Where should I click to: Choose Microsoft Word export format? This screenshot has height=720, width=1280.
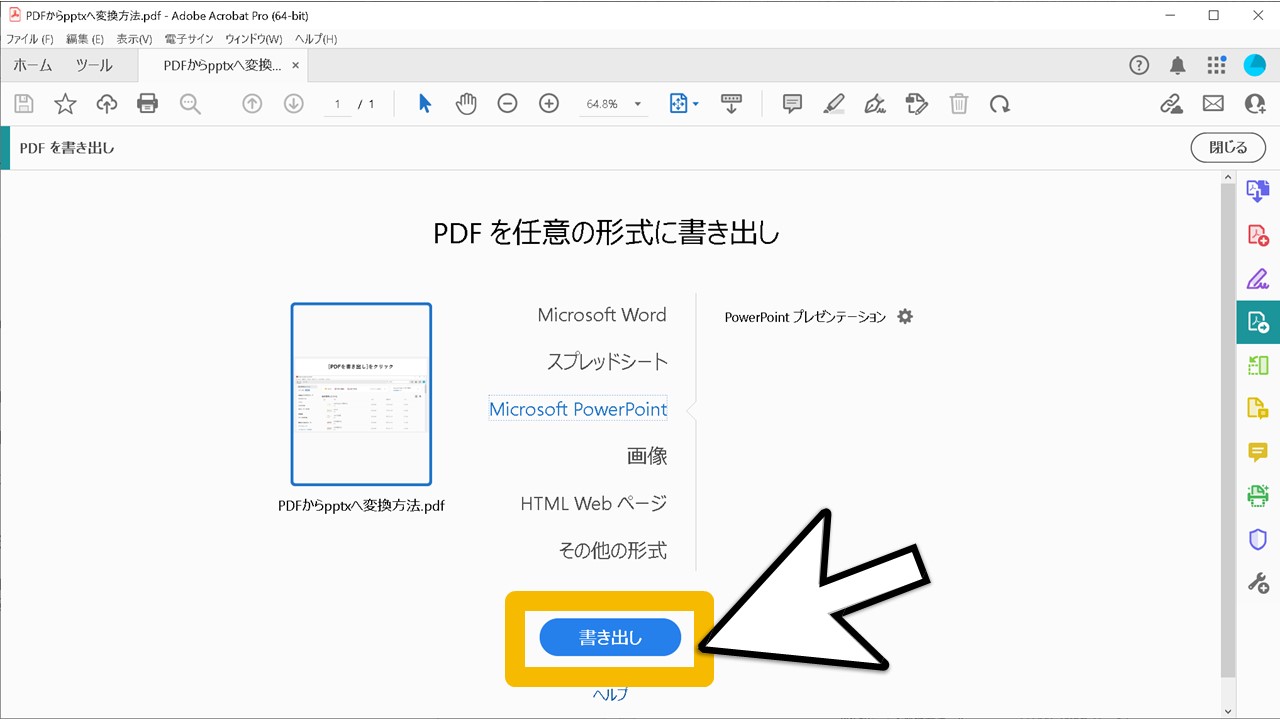[601, 314]
